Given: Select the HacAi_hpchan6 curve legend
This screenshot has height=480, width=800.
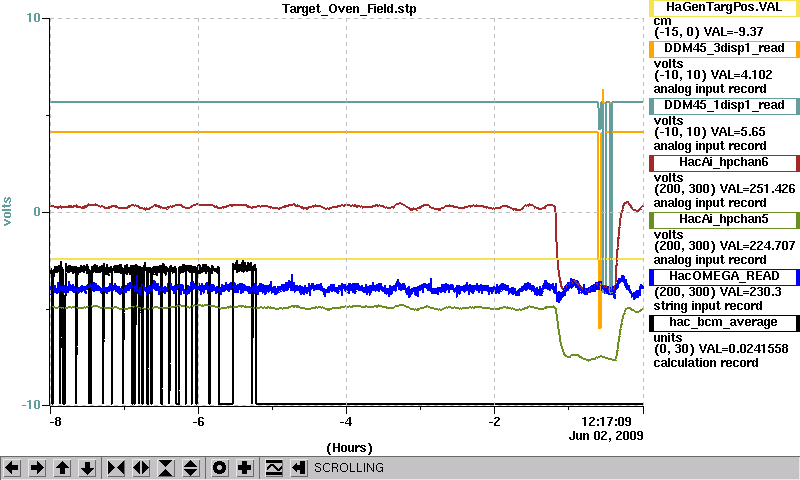Looking at the screenshot, I should pos(724,163).
